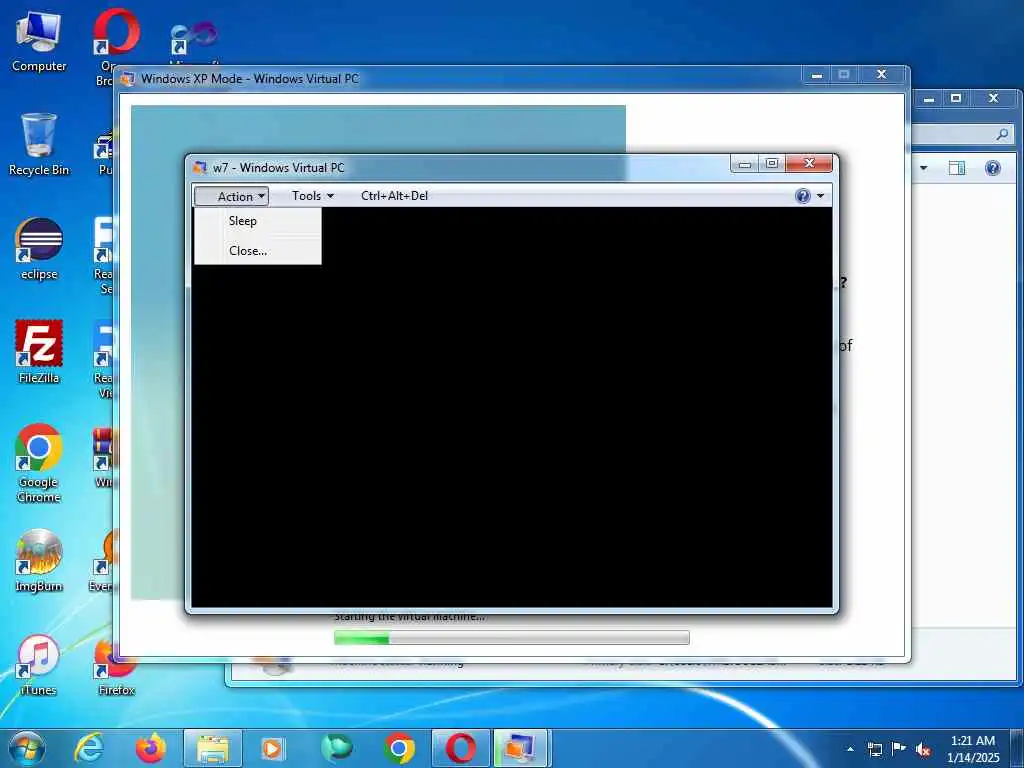Screen dimensions: 1024x768
Task: Open network status tray icon
Action: 874,749
